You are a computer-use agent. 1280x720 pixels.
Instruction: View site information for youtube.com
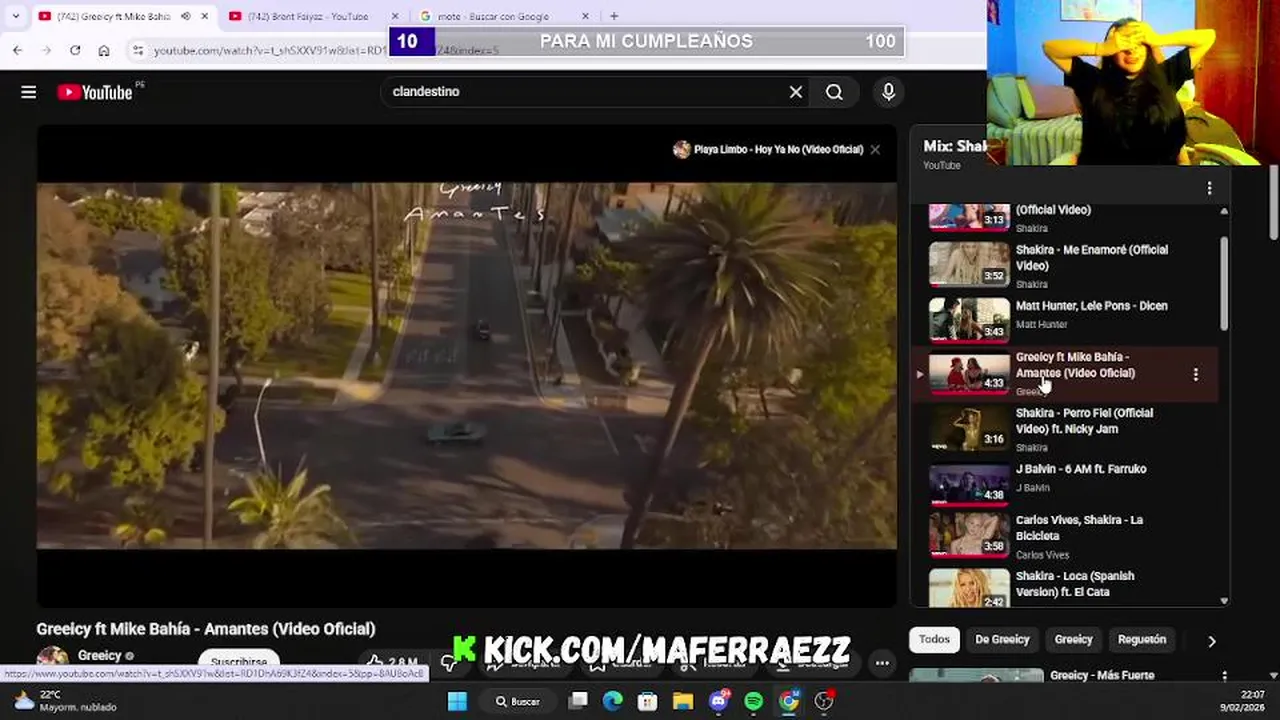138,50
